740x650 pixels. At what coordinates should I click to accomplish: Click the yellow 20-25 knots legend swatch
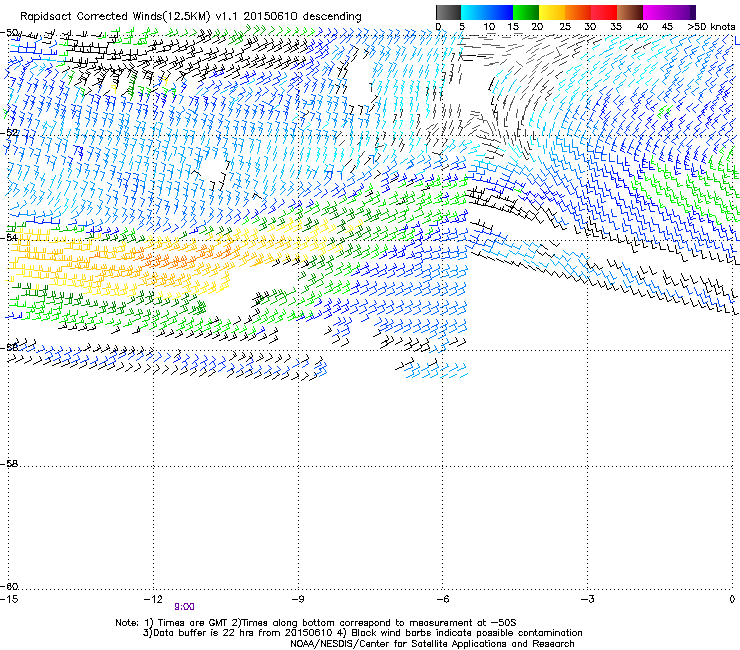pos(552,12)
